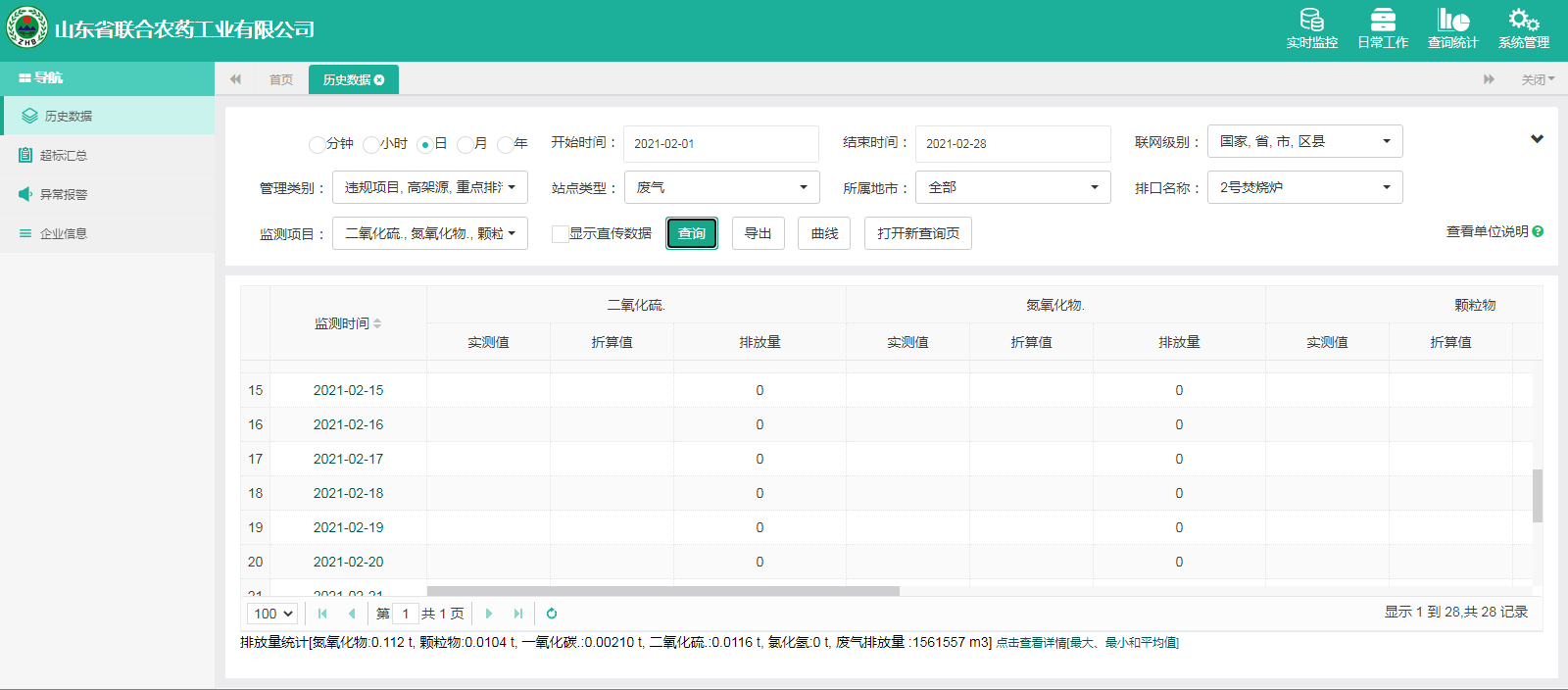Click the horizontal scrollbar under the table

click(662, 591)
